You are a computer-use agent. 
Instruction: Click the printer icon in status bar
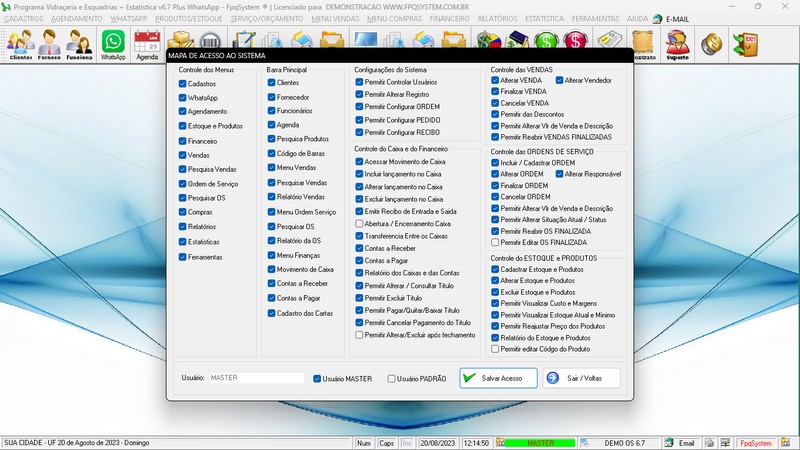[709, 443]
